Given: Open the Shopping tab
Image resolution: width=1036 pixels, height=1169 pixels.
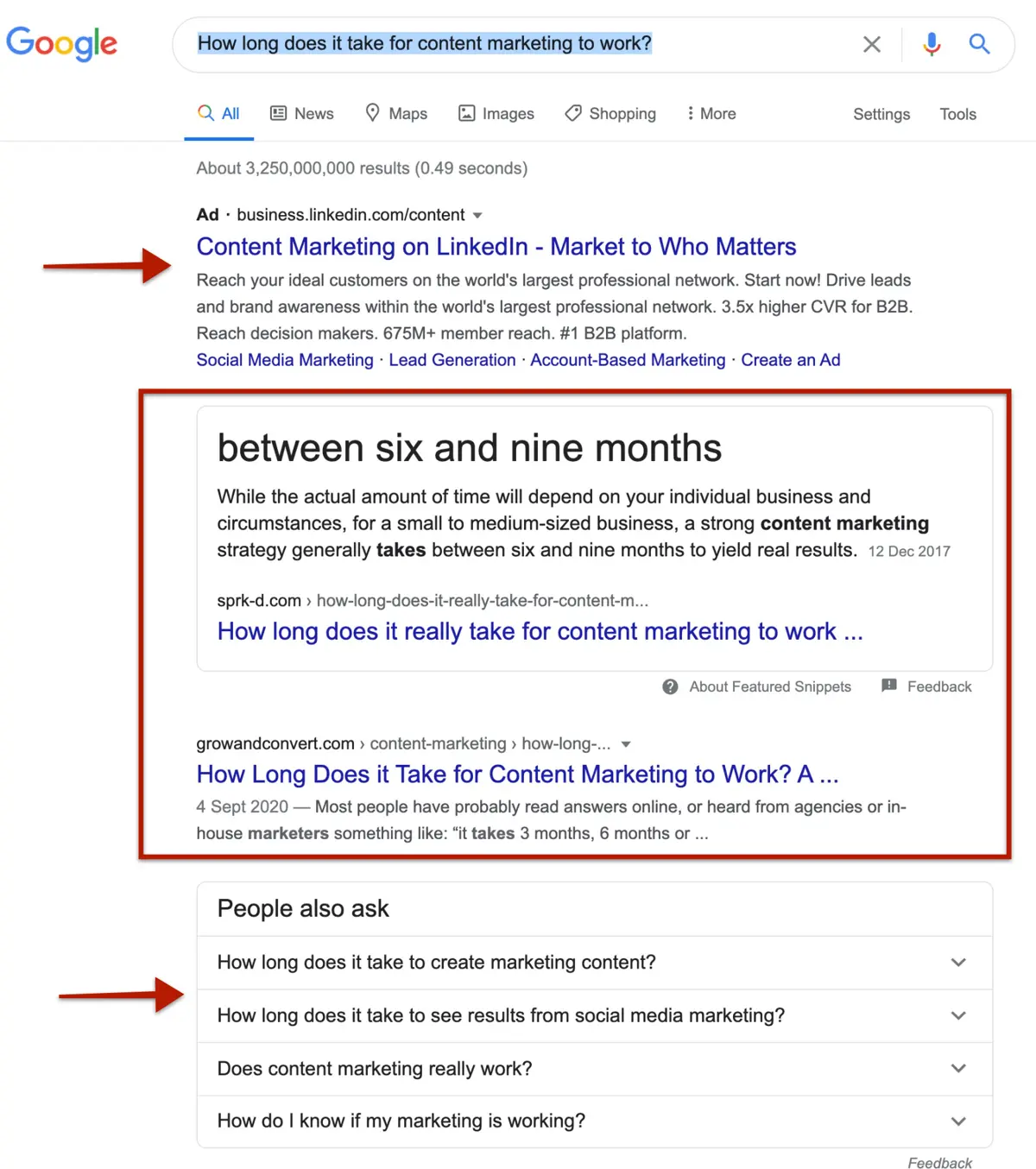Looking at the screenshot, I should (x=610, y=113).
